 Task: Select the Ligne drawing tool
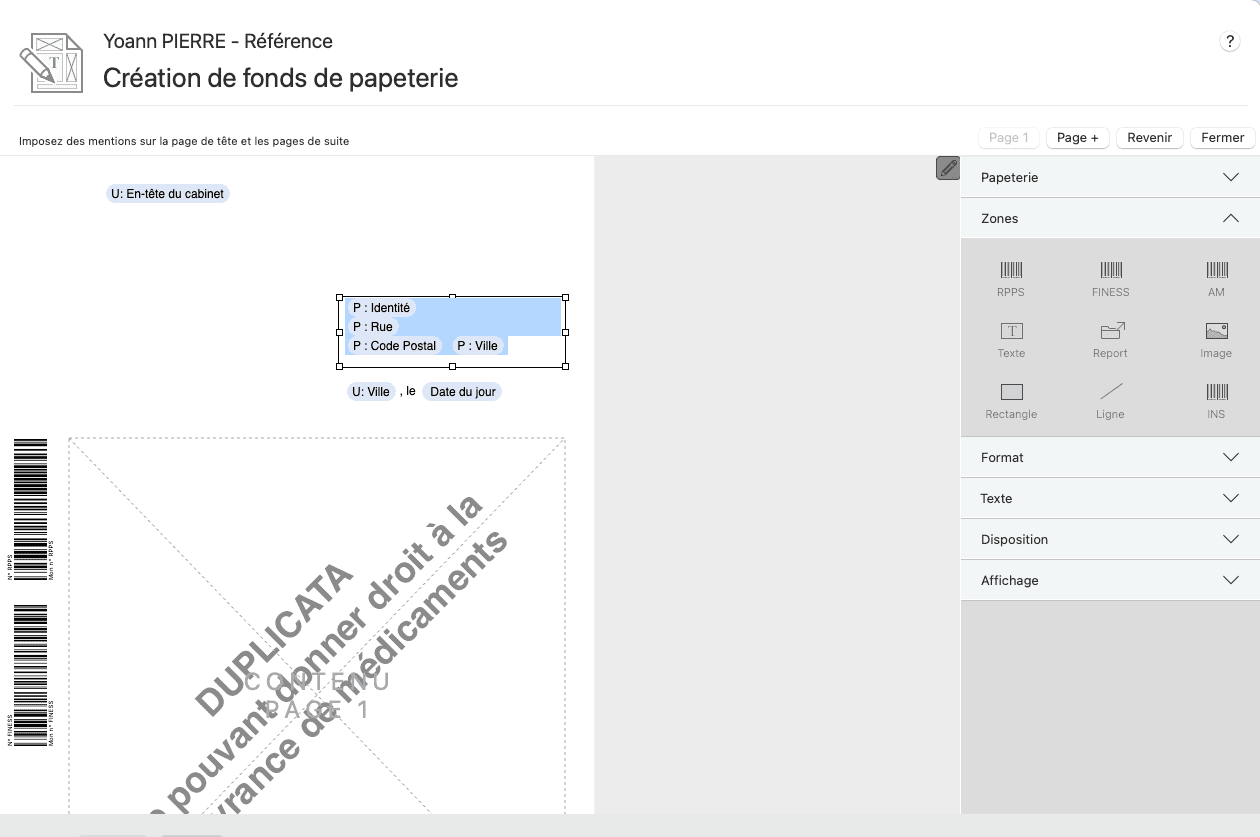click(x=1110, y=400)
